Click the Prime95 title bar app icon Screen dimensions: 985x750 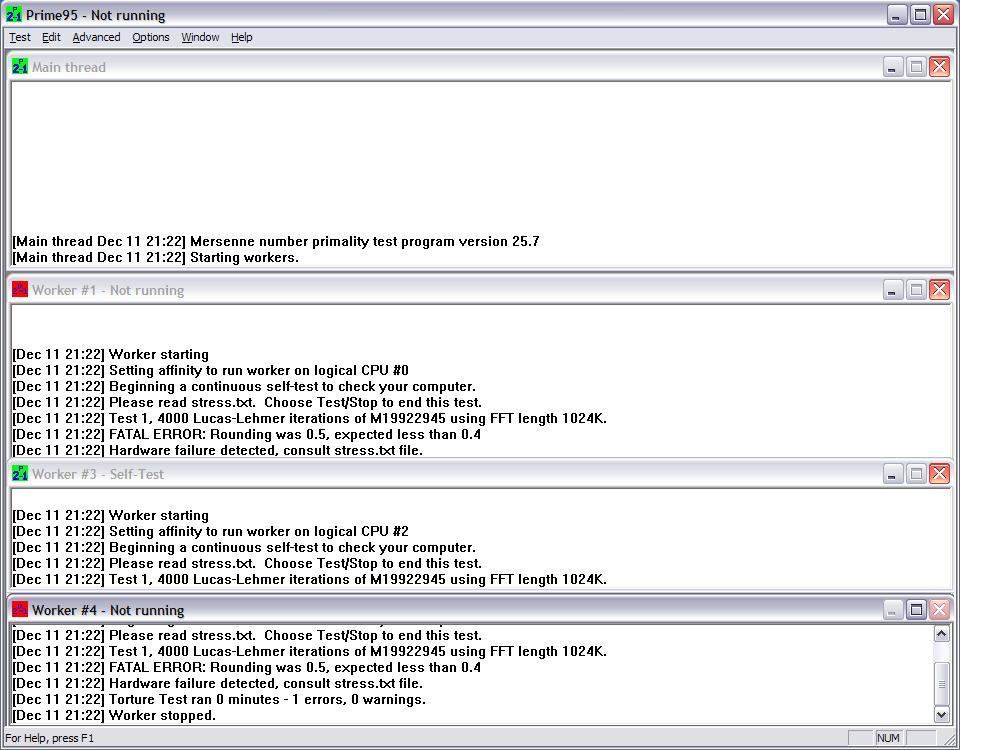click(14, 14)
